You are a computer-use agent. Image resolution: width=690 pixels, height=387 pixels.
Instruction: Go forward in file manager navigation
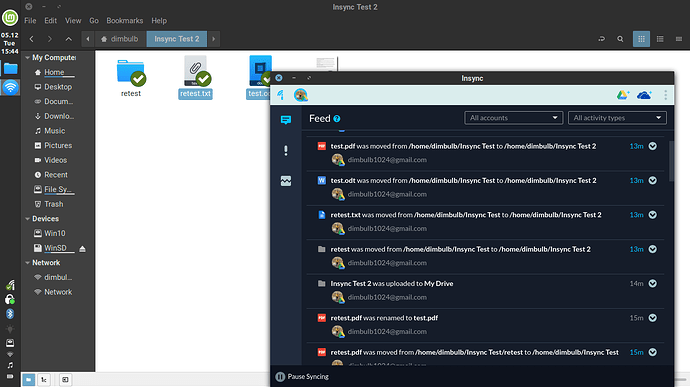pos(50,39)
